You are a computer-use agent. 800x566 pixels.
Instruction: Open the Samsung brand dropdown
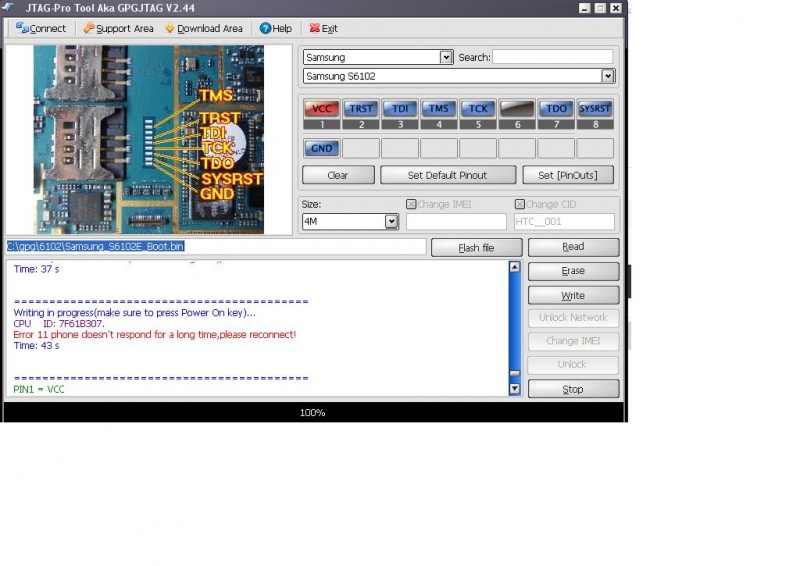click(446, 57)
